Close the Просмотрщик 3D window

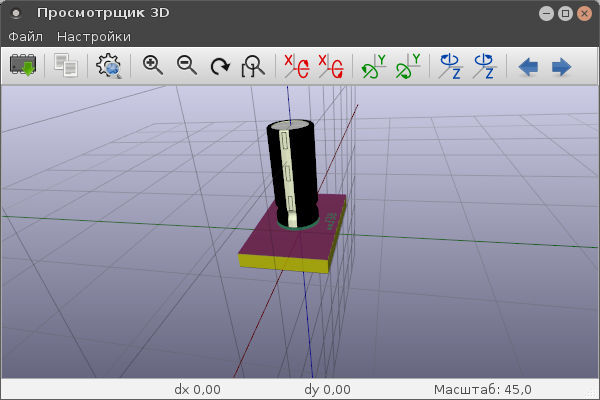pos(584,14)
